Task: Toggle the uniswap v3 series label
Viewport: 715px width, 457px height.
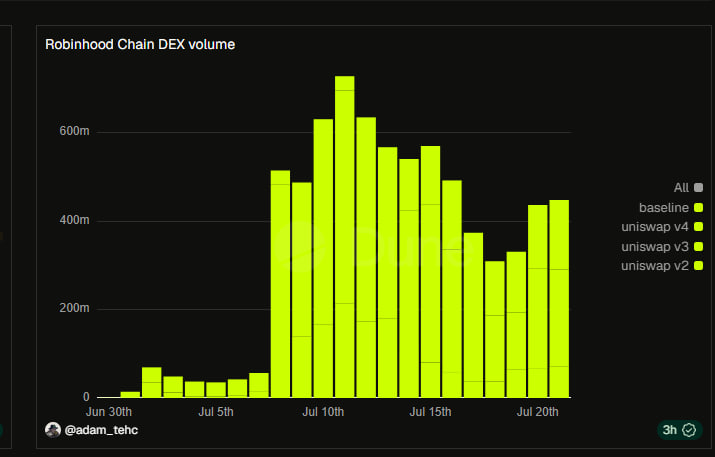Action: tap(655, 246)
